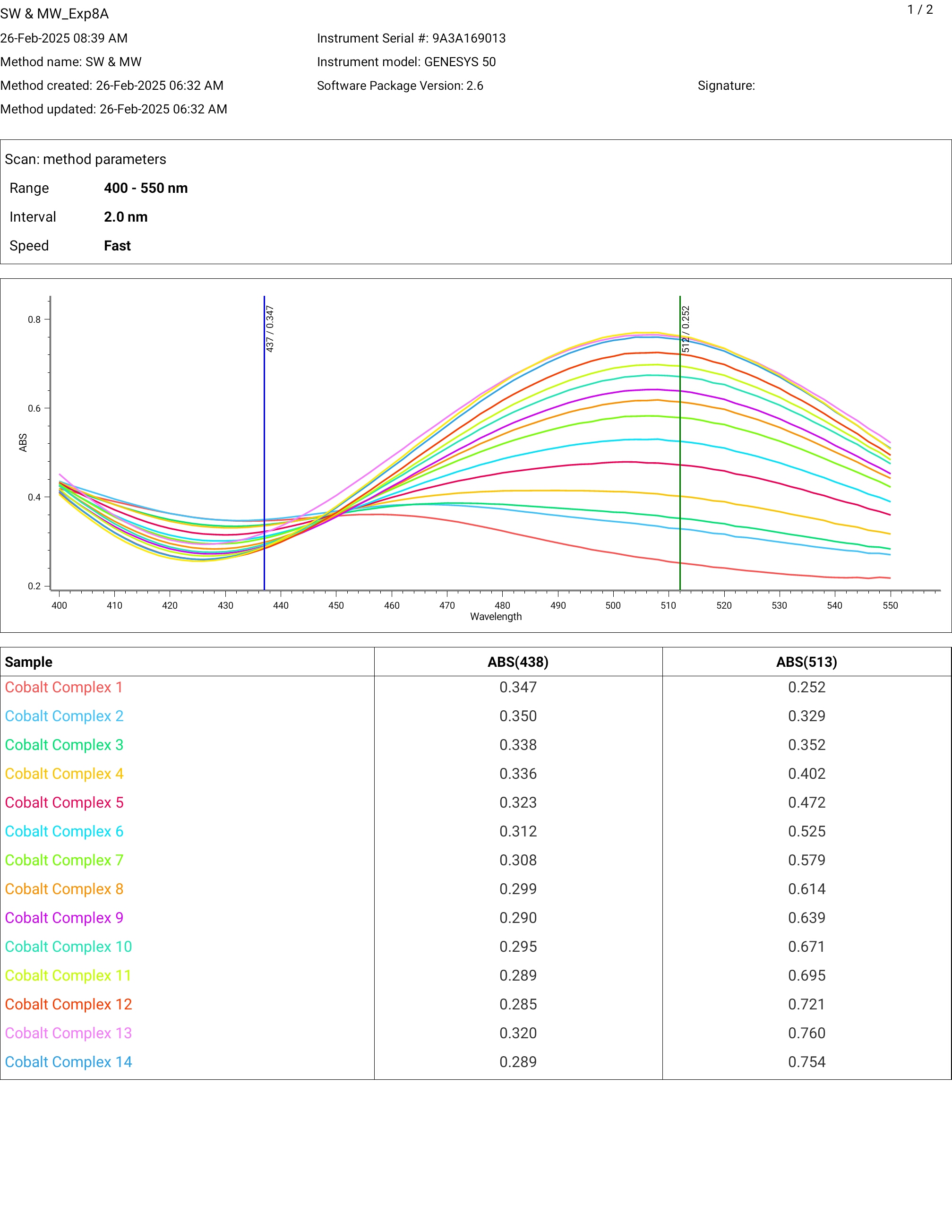Click the report title SW & MW_Exp8A

55,14
